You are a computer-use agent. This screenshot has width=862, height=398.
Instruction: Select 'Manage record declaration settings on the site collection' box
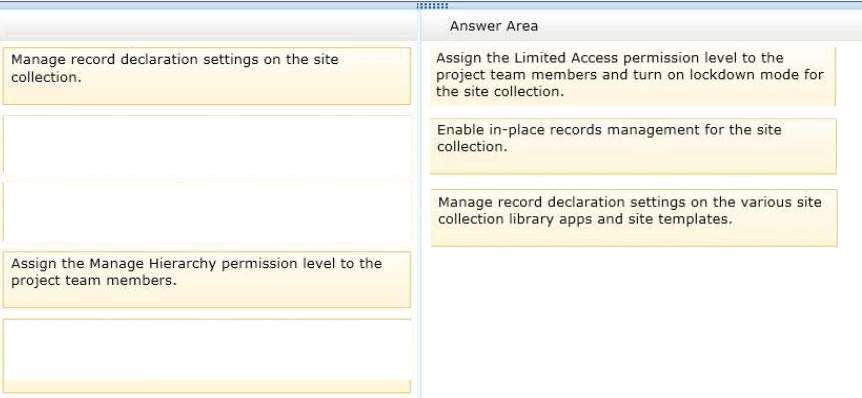click(x=207, y=76)
